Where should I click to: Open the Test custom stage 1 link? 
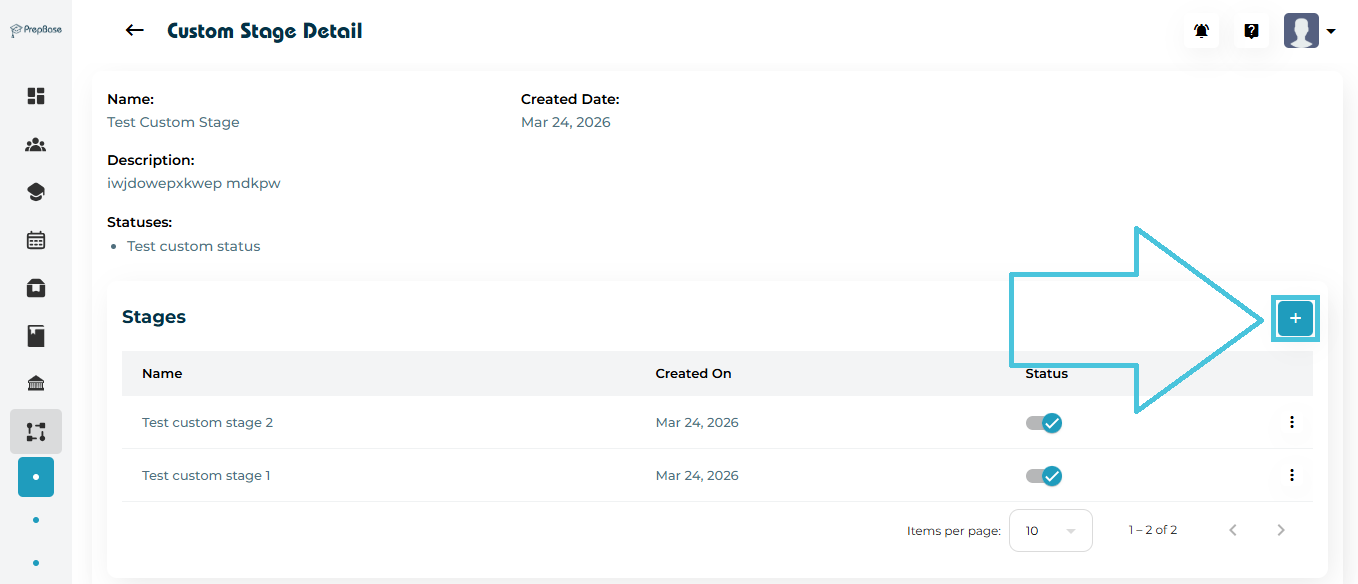tap(206, 476)
